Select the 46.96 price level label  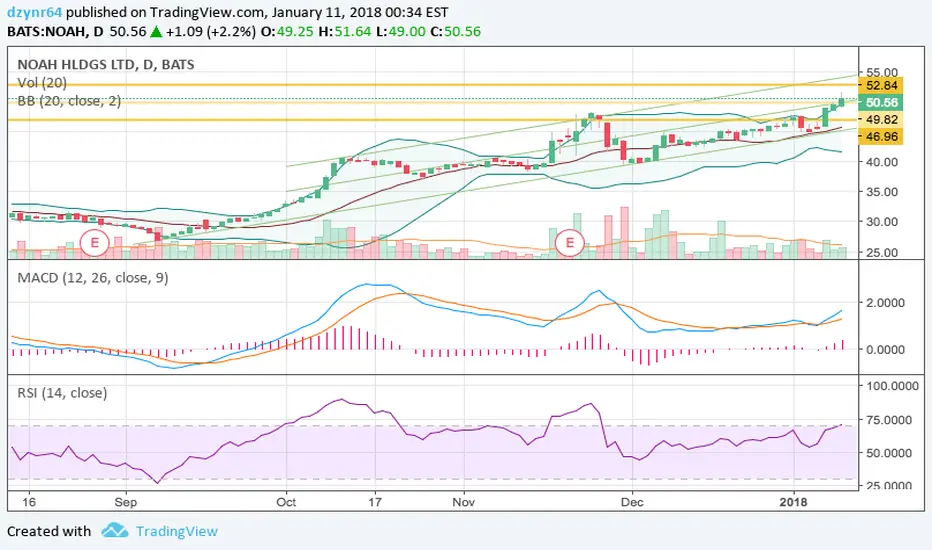click(881, 137)
